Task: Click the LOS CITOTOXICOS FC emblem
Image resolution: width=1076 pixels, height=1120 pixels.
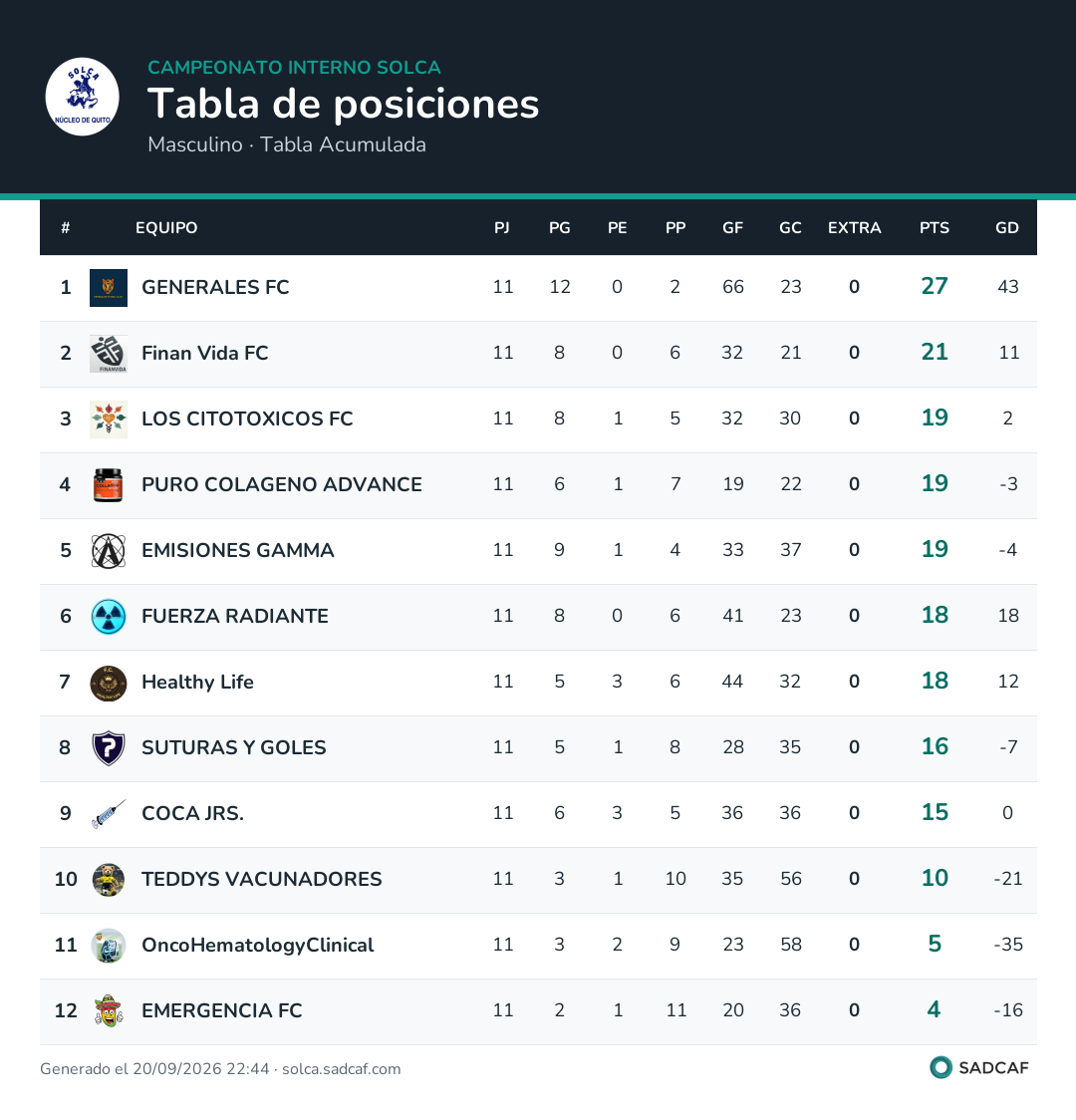Action: click(x=109, y=419)
